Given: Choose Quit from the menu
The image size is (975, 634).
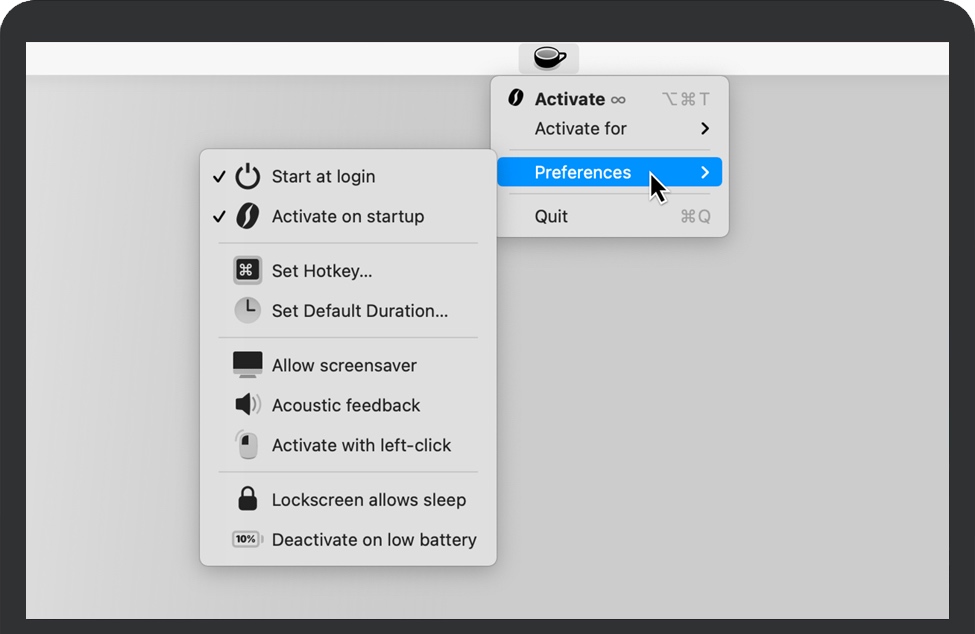Looking at the screenshot, I should pyautogui.click(x=551, y=216).
